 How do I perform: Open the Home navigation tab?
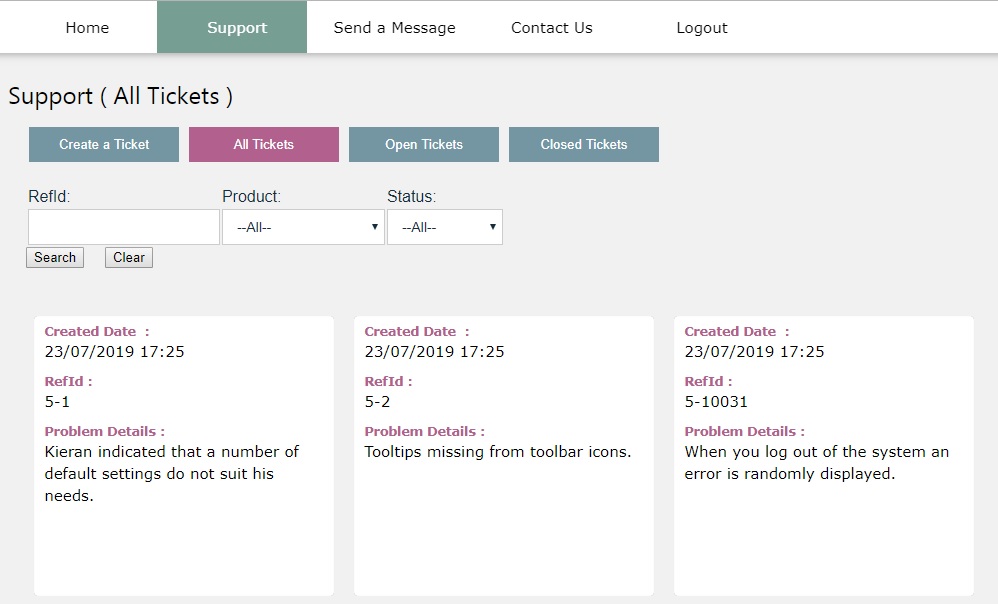(87, 27)
